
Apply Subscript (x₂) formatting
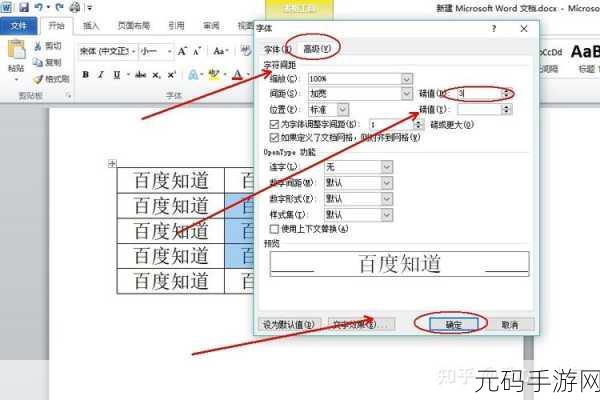coord(157,75)
